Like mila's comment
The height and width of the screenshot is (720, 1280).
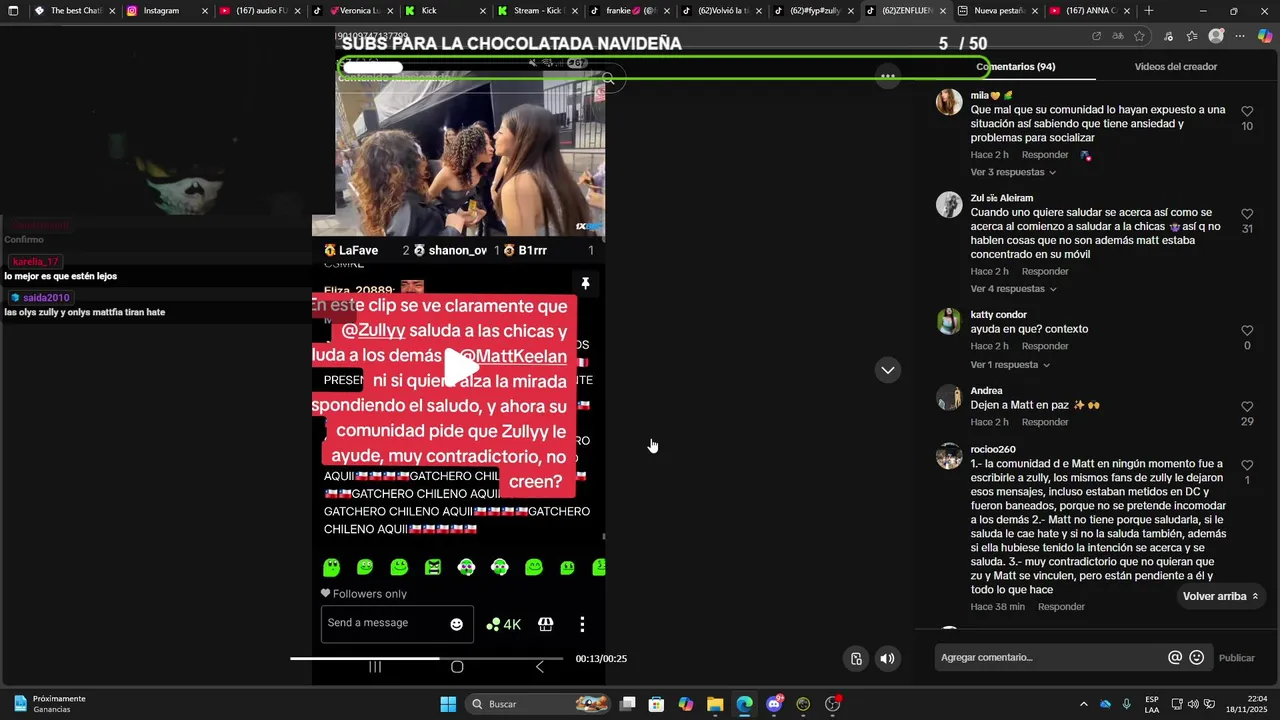[x=1247, y=112]
